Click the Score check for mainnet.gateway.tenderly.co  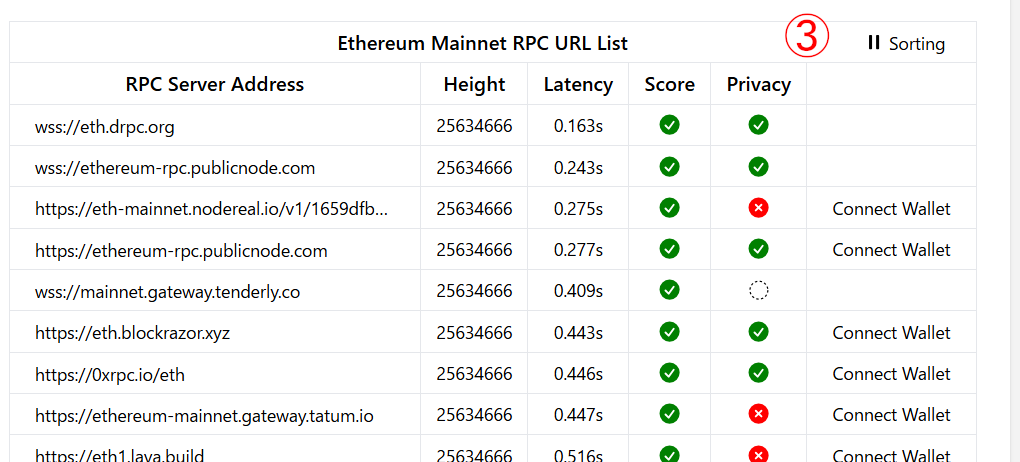pyautogui.click(x=669, y=290)
